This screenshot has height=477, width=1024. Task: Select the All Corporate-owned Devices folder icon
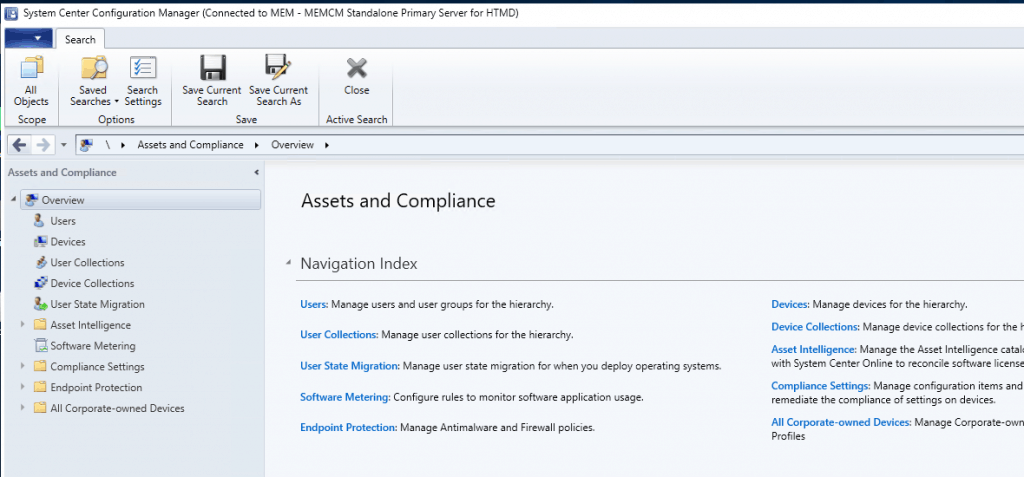point(40,408)
